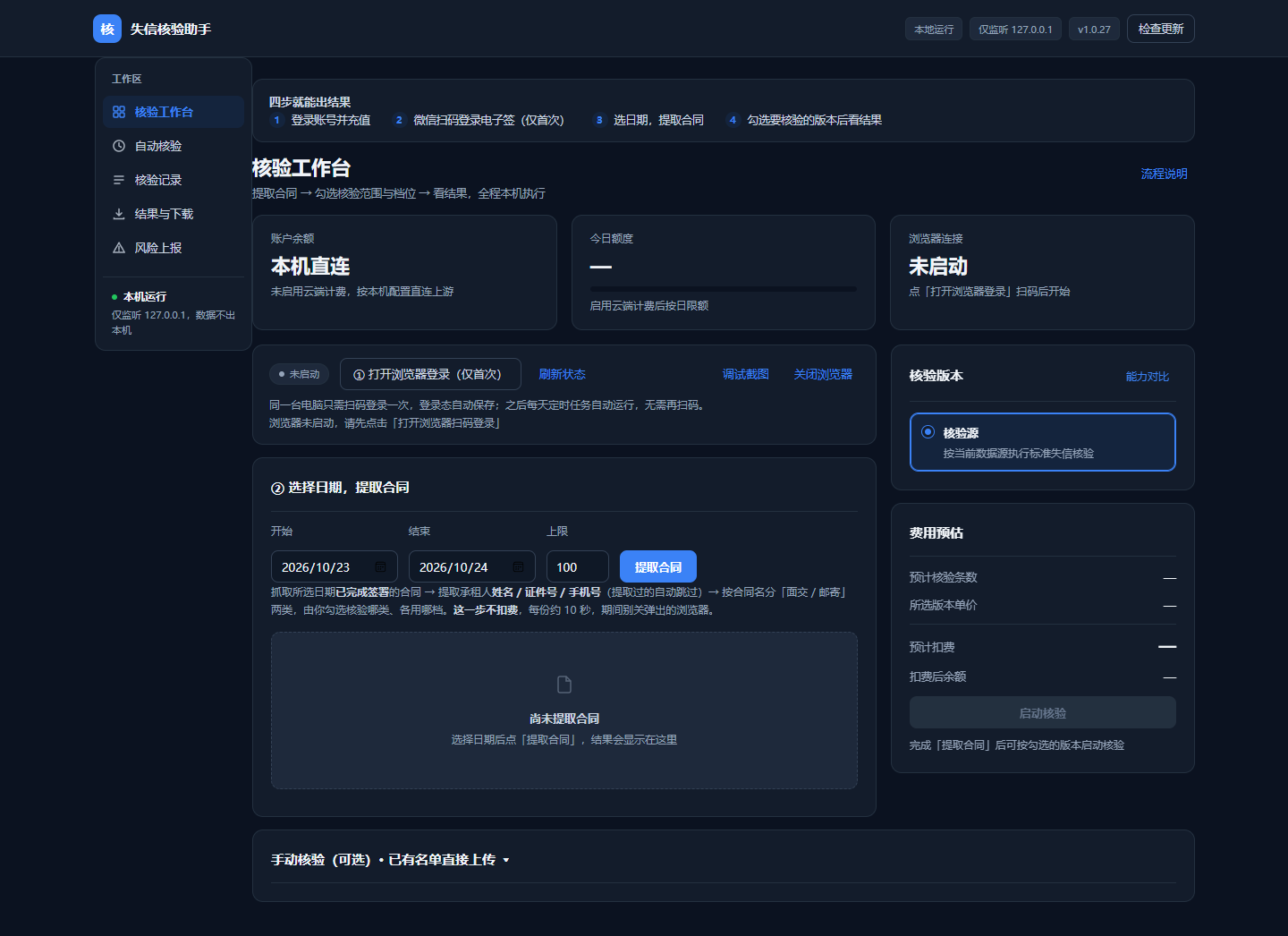Click step 2 微信扫码登录电子签
Viewport: 1288px width, 936px height.
479,120
